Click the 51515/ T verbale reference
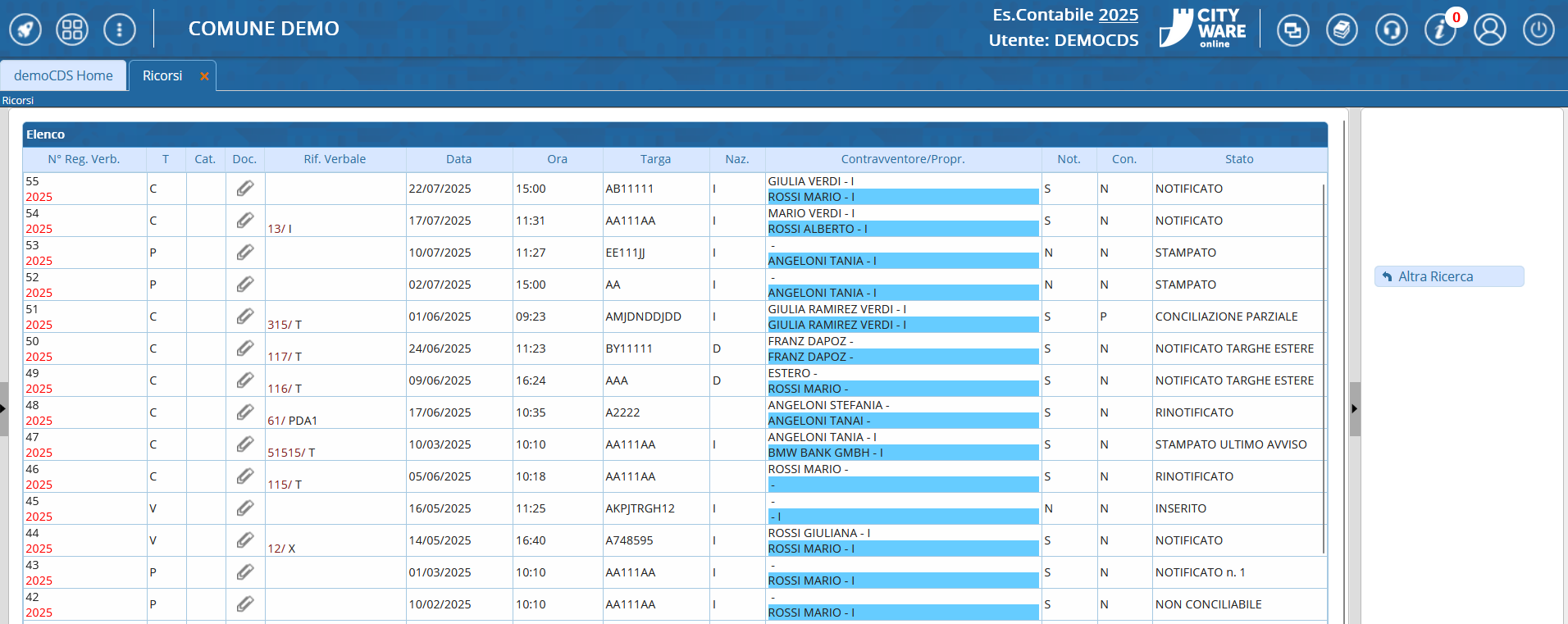 coord(291,453)
